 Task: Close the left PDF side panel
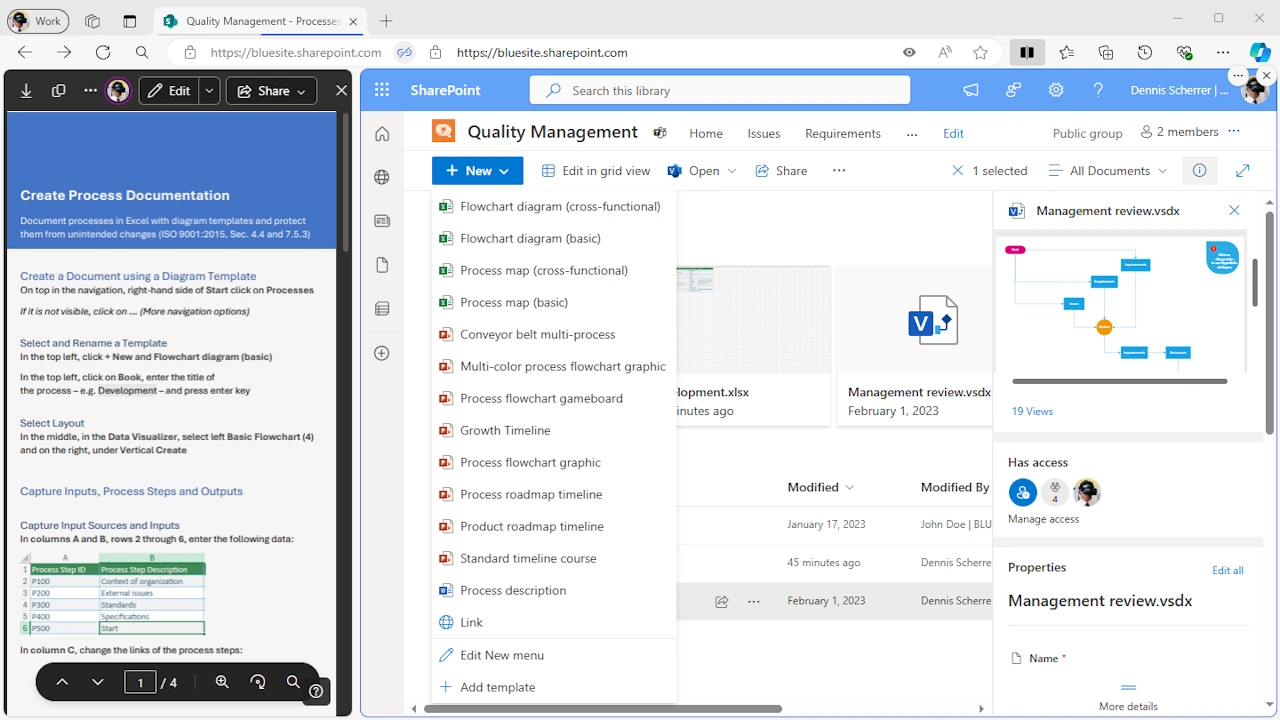point(341,91)
